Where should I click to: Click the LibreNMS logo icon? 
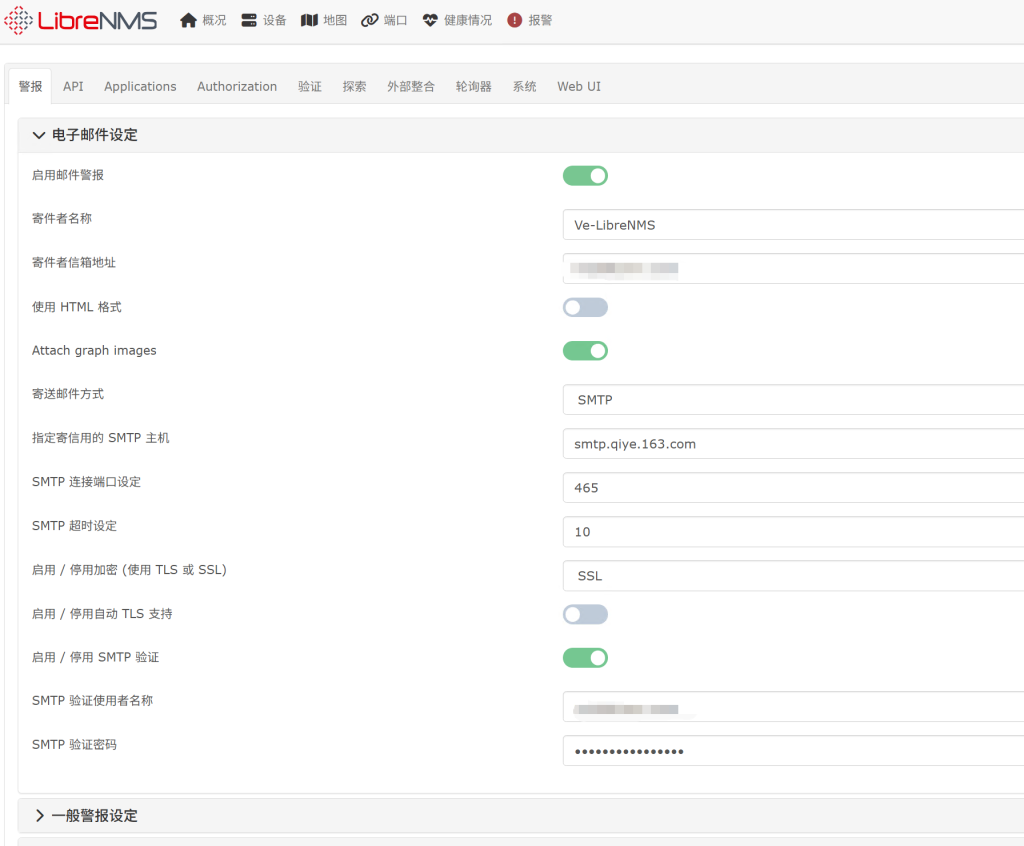pos(19,21)
